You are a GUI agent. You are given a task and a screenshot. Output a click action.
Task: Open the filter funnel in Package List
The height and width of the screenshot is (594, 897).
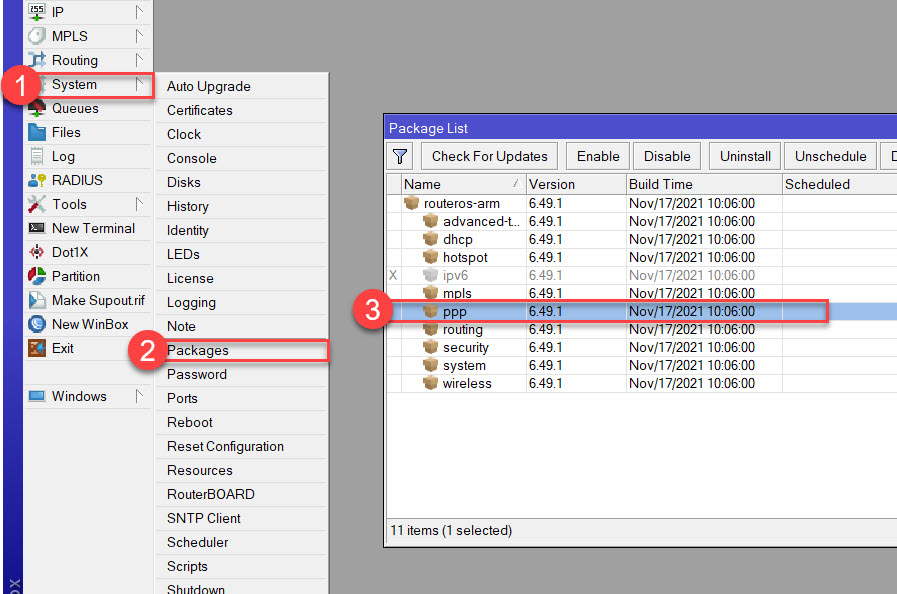400,156
